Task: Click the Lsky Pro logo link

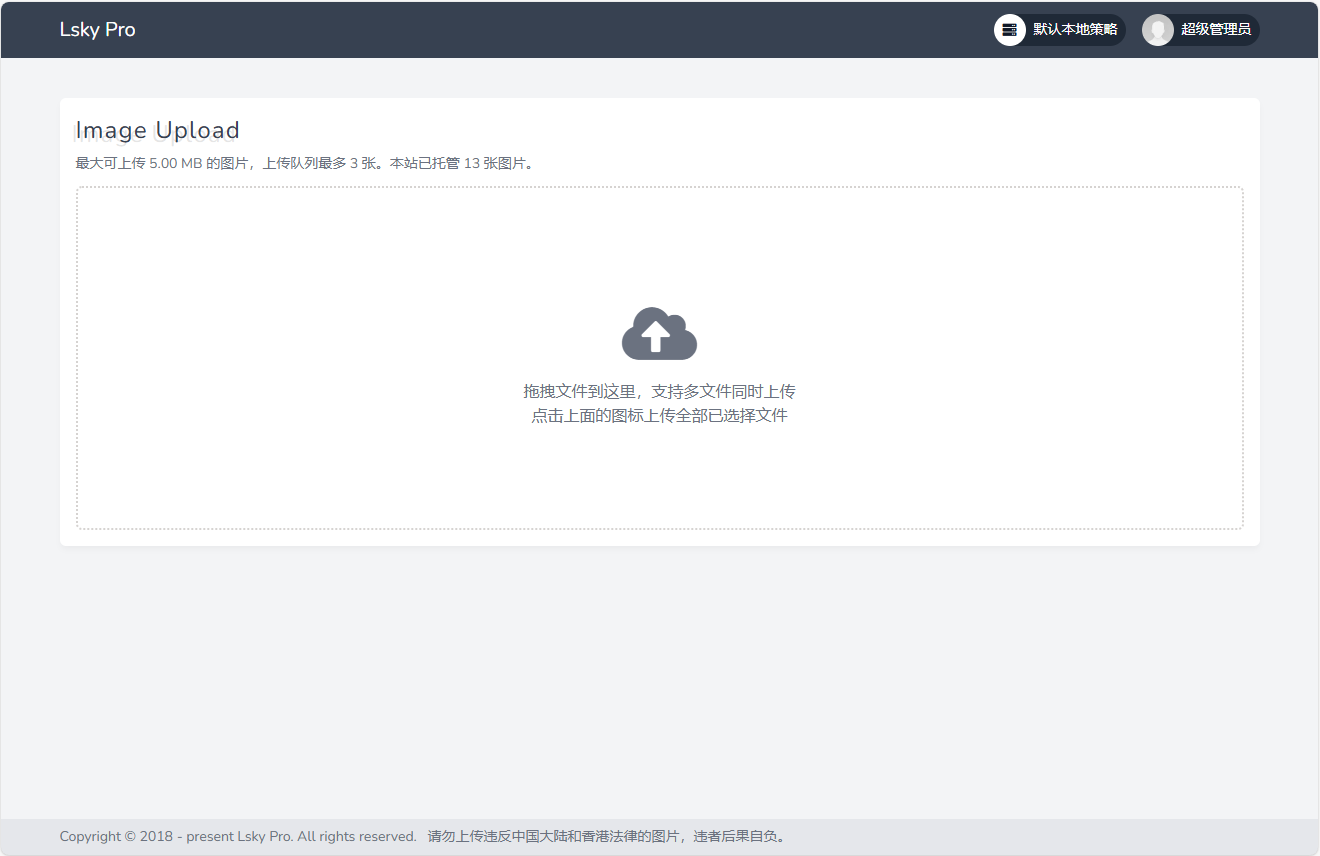Action: [x=97, y=30]
